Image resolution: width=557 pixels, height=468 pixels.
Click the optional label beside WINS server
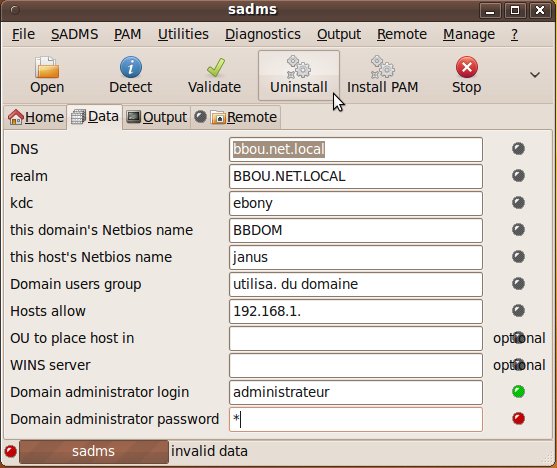click(519, 365)
